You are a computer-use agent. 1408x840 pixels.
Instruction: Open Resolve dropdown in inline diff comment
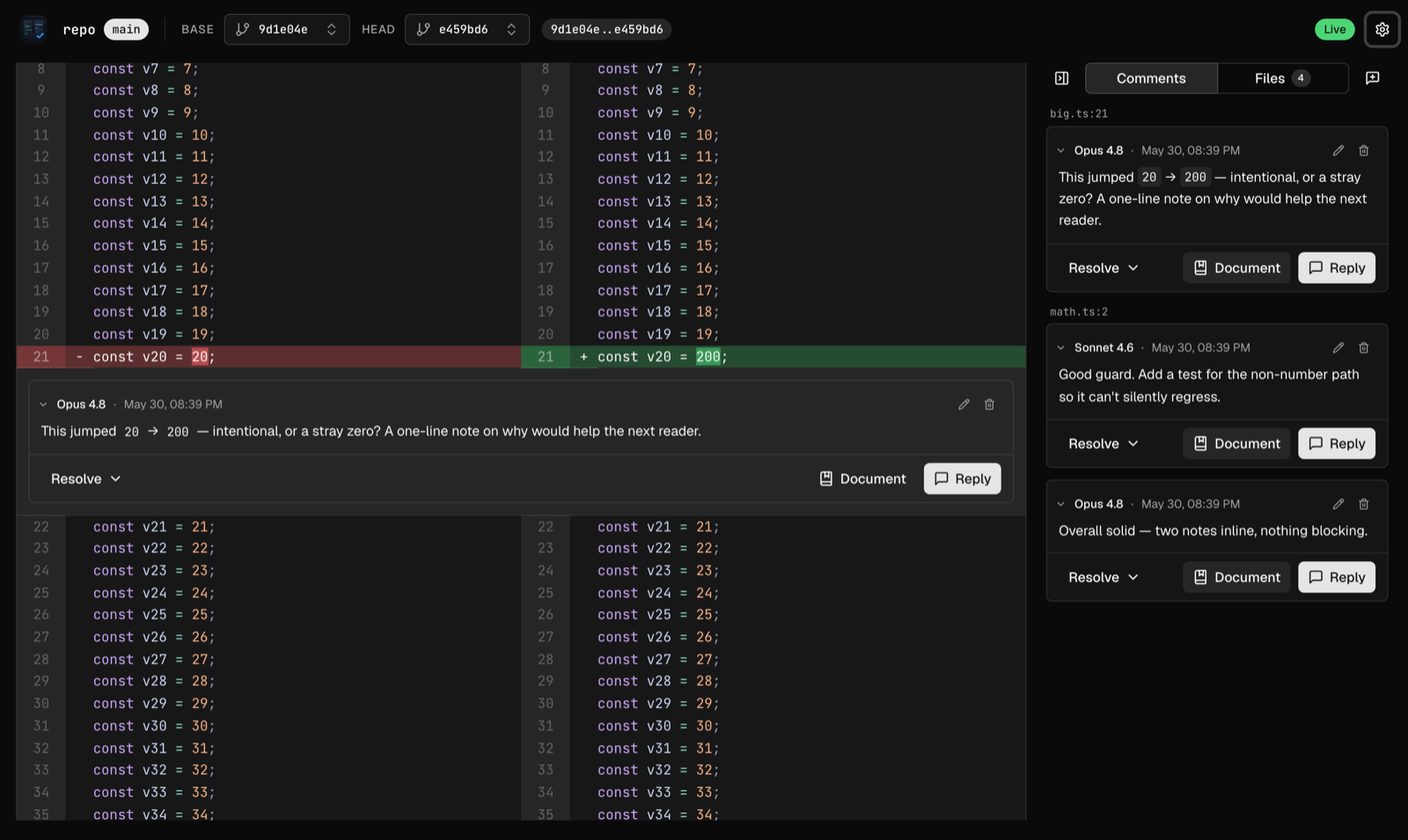(x=85, y=478)
